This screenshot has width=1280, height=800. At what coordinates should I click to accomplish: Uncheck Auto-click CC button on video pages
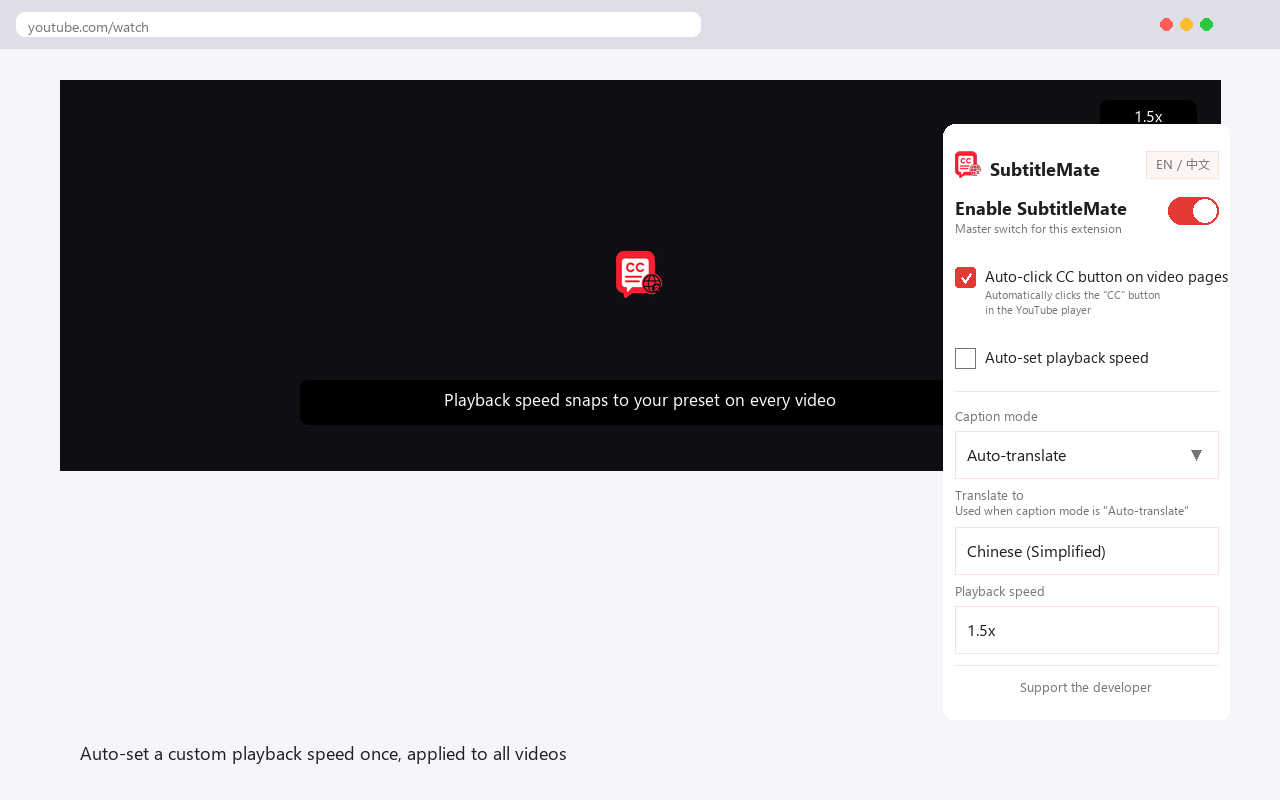click(x=965, y=278)
